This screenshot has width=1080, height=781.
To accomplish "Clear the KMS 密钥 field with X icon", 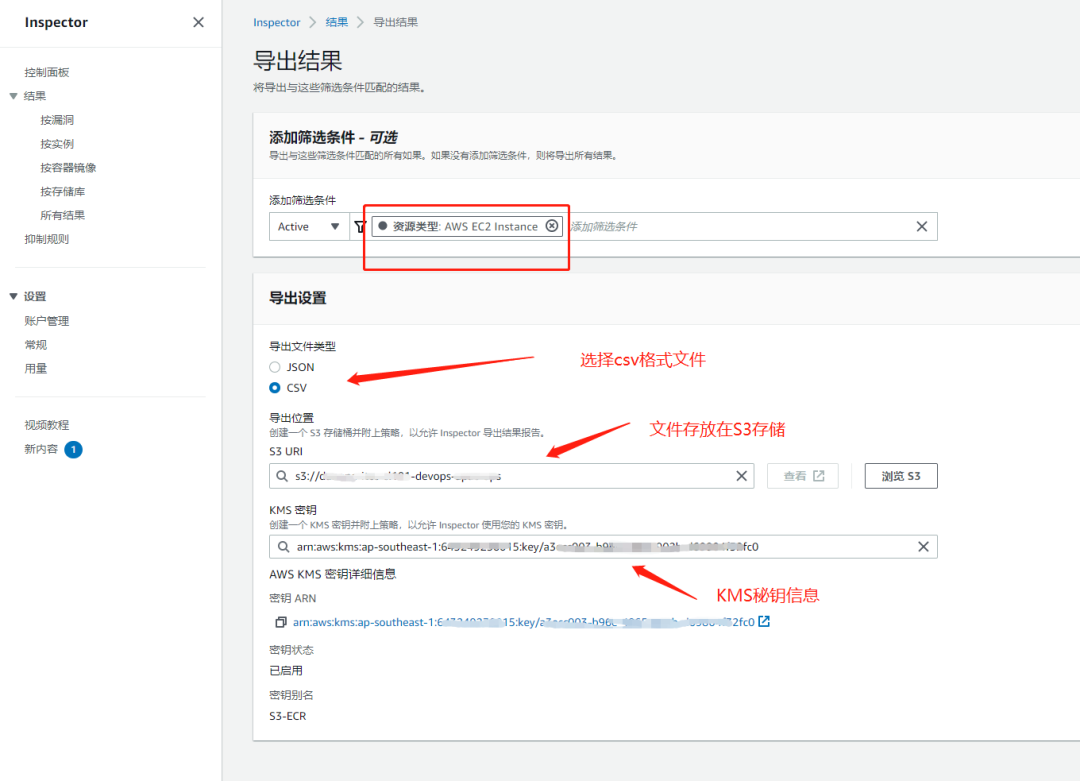I will 924,546.
